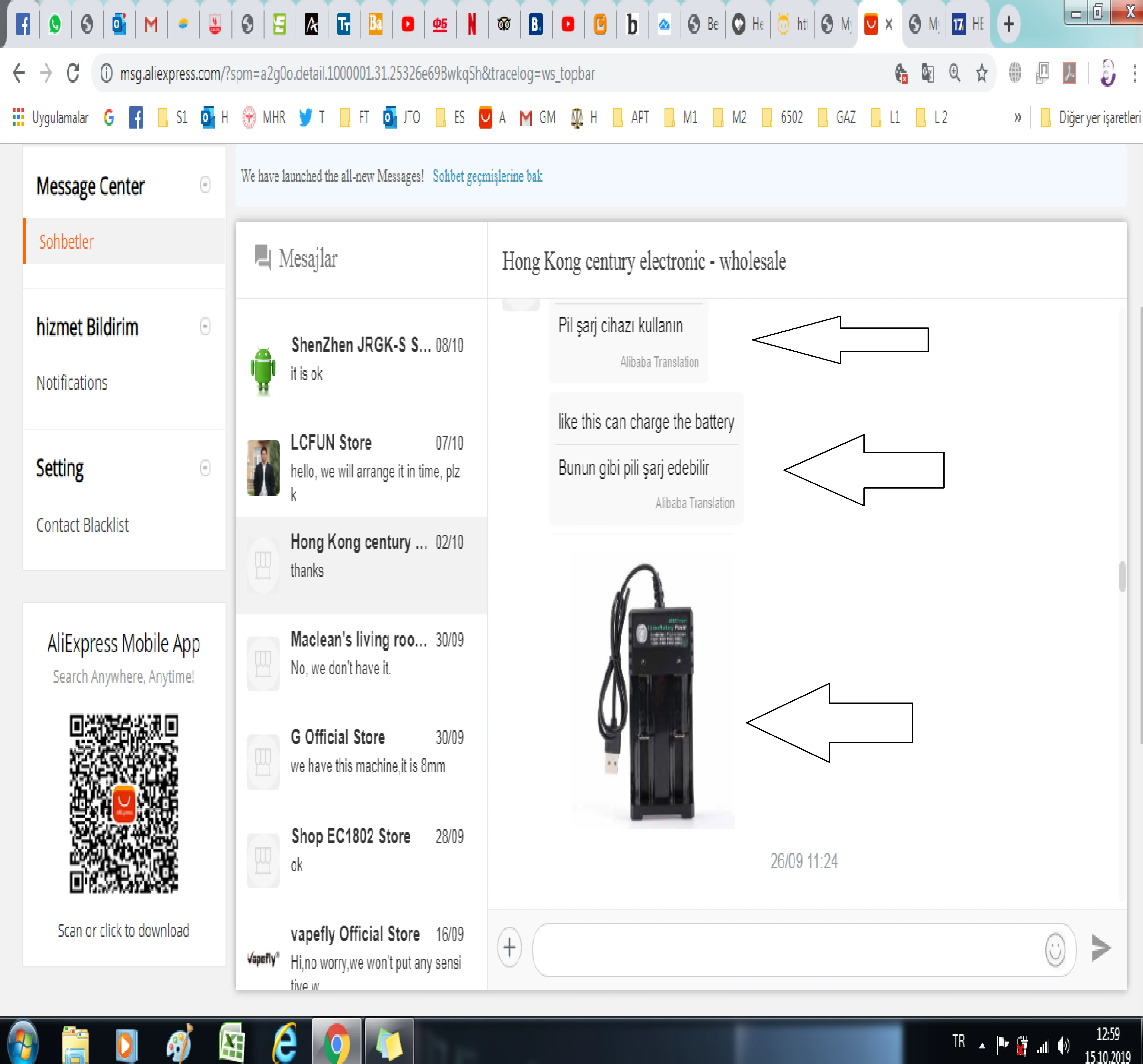Open the Notifications sidebar item
The image size is (1143, 1064).
(x=72, y=383)
